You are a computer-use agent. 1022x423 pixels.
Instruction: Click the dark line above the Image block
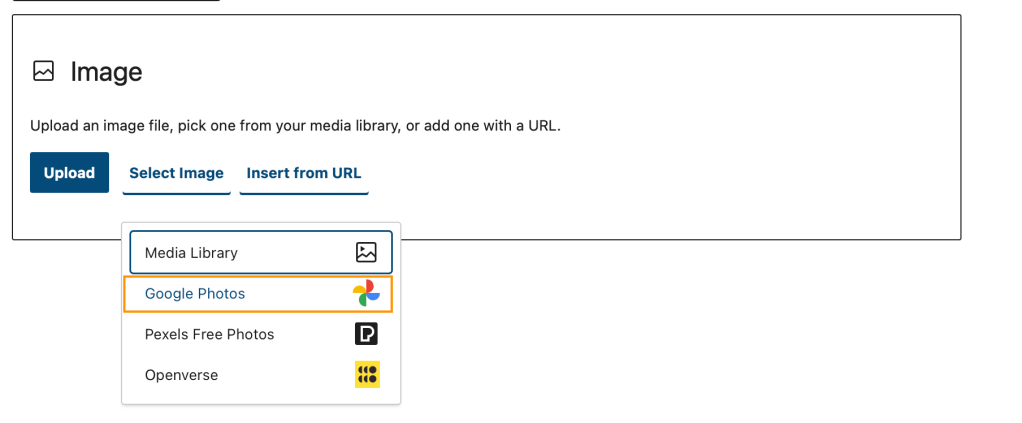115,1
